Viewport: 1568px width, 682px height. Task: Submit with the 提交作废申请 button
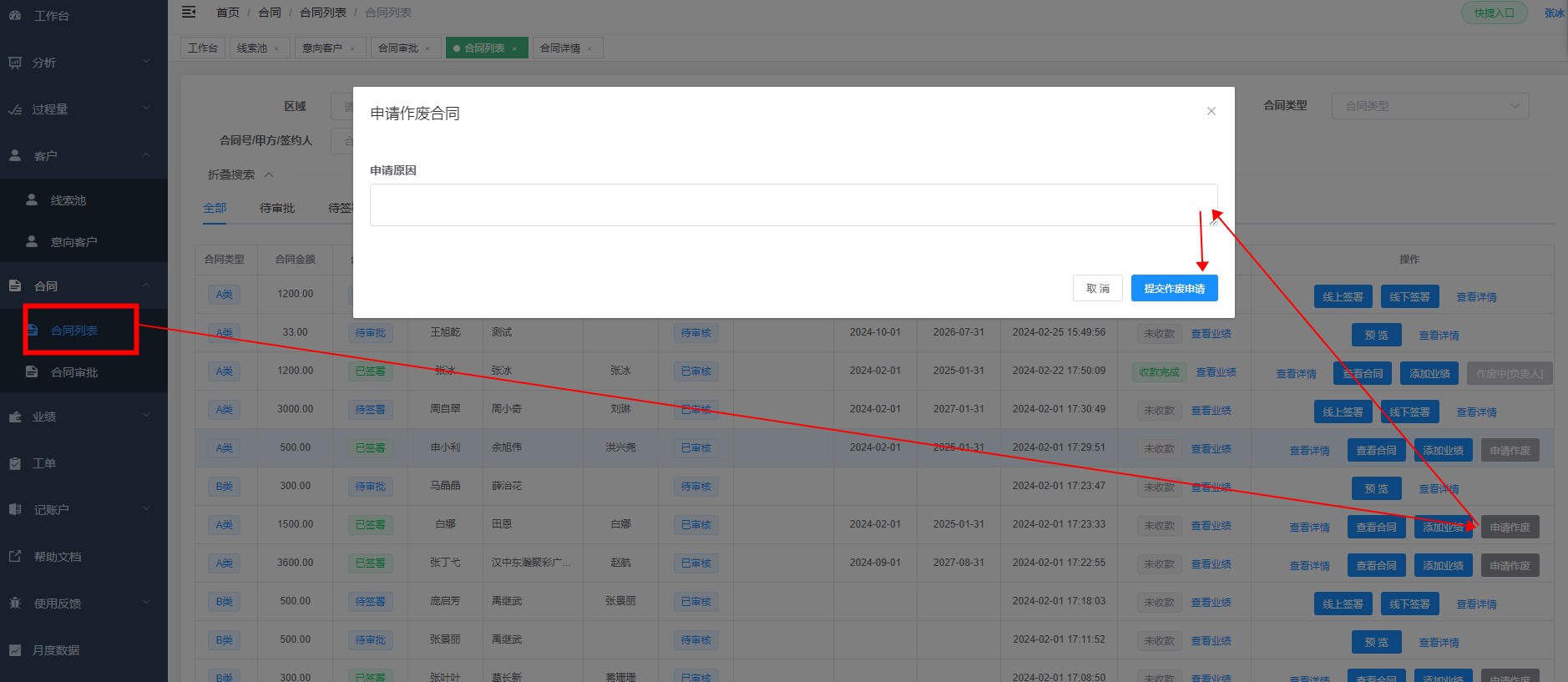point(1174,288)
